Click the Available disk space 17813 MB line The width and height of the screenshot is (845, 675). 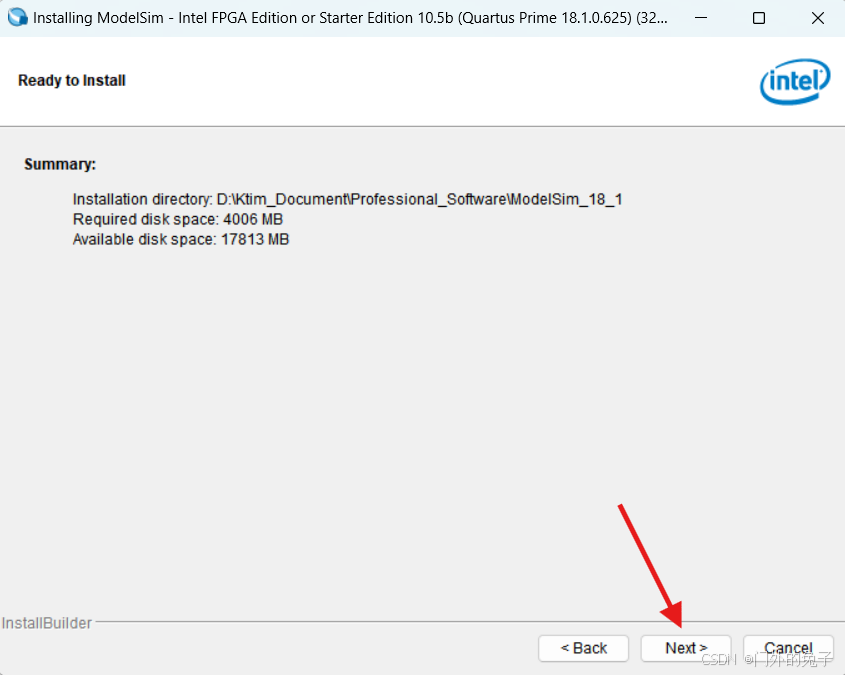point(181,239)
